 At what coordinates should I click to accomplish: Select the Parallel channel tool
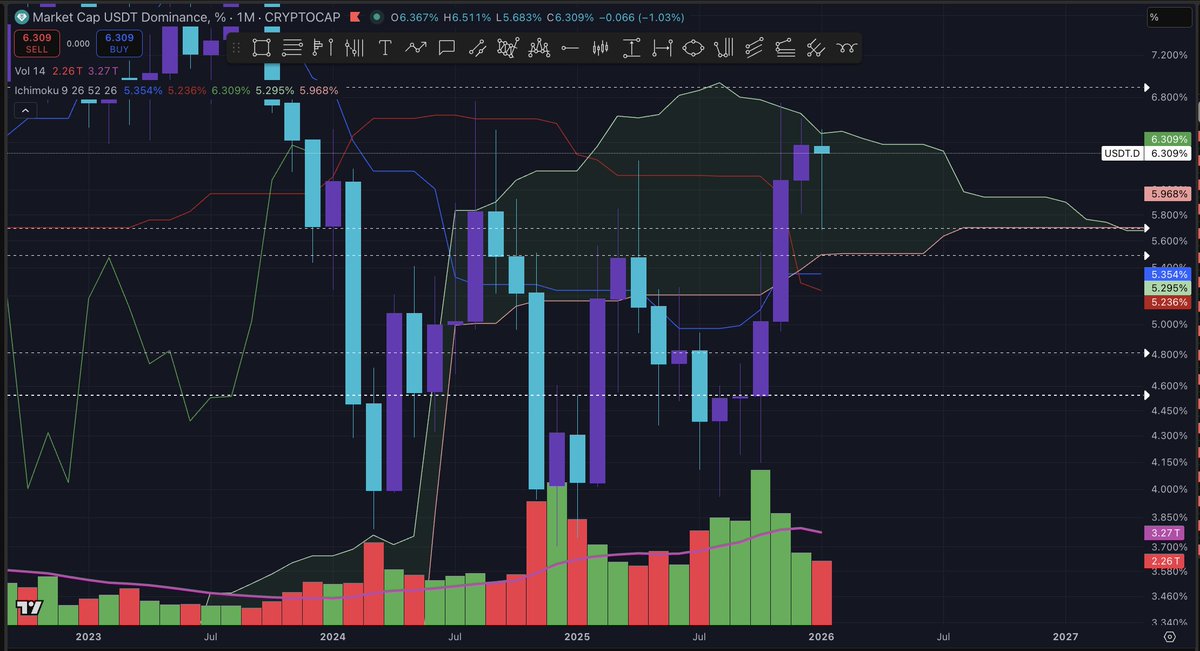754,47
